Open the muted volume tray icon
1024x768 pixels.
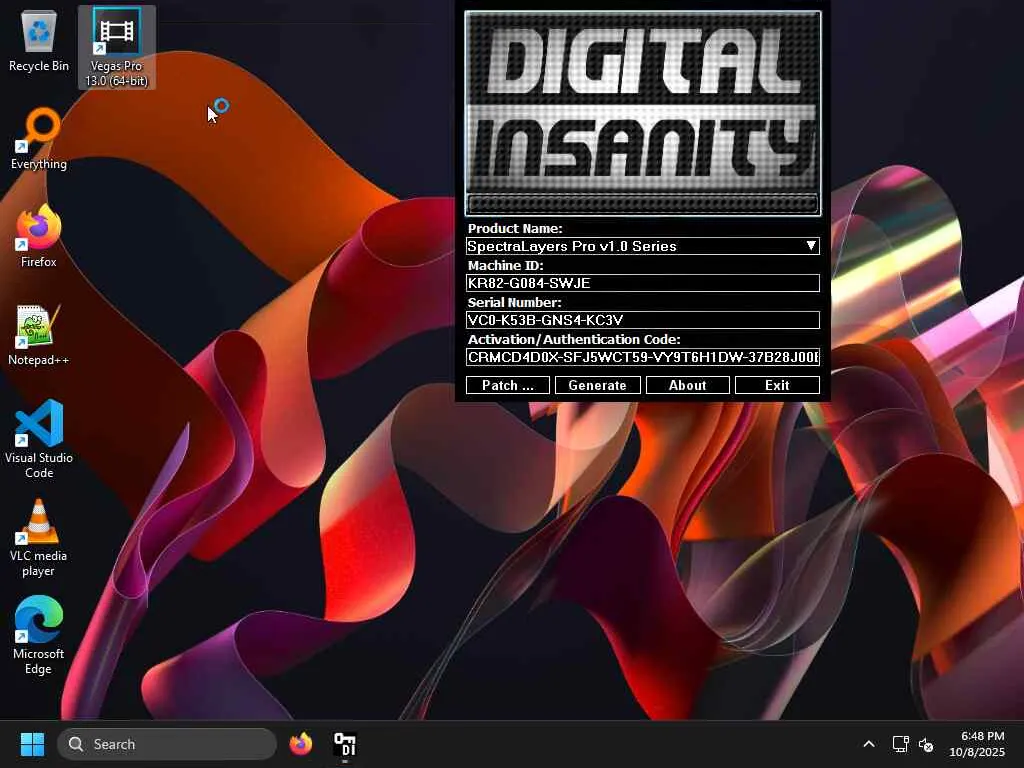(x=925, y=744)
